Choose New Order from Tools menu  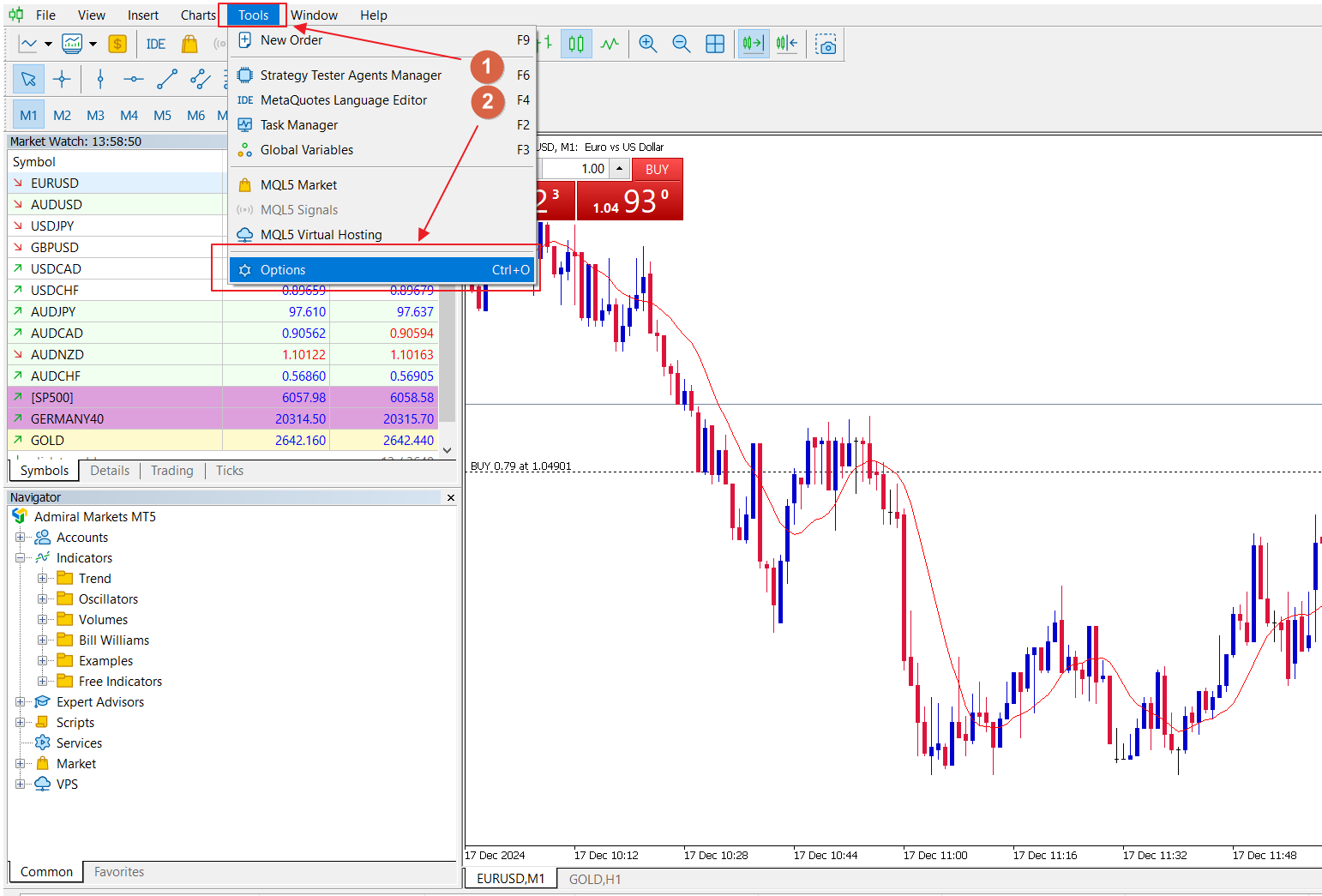[x=382, y=40]
